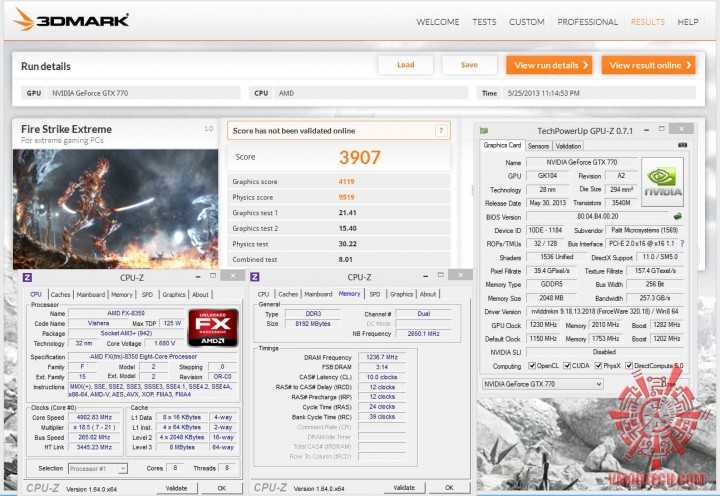Screen dimensions: 720x496
Task: Switch to Memory tab in left CPU-Z
Action: click(122, 294)
